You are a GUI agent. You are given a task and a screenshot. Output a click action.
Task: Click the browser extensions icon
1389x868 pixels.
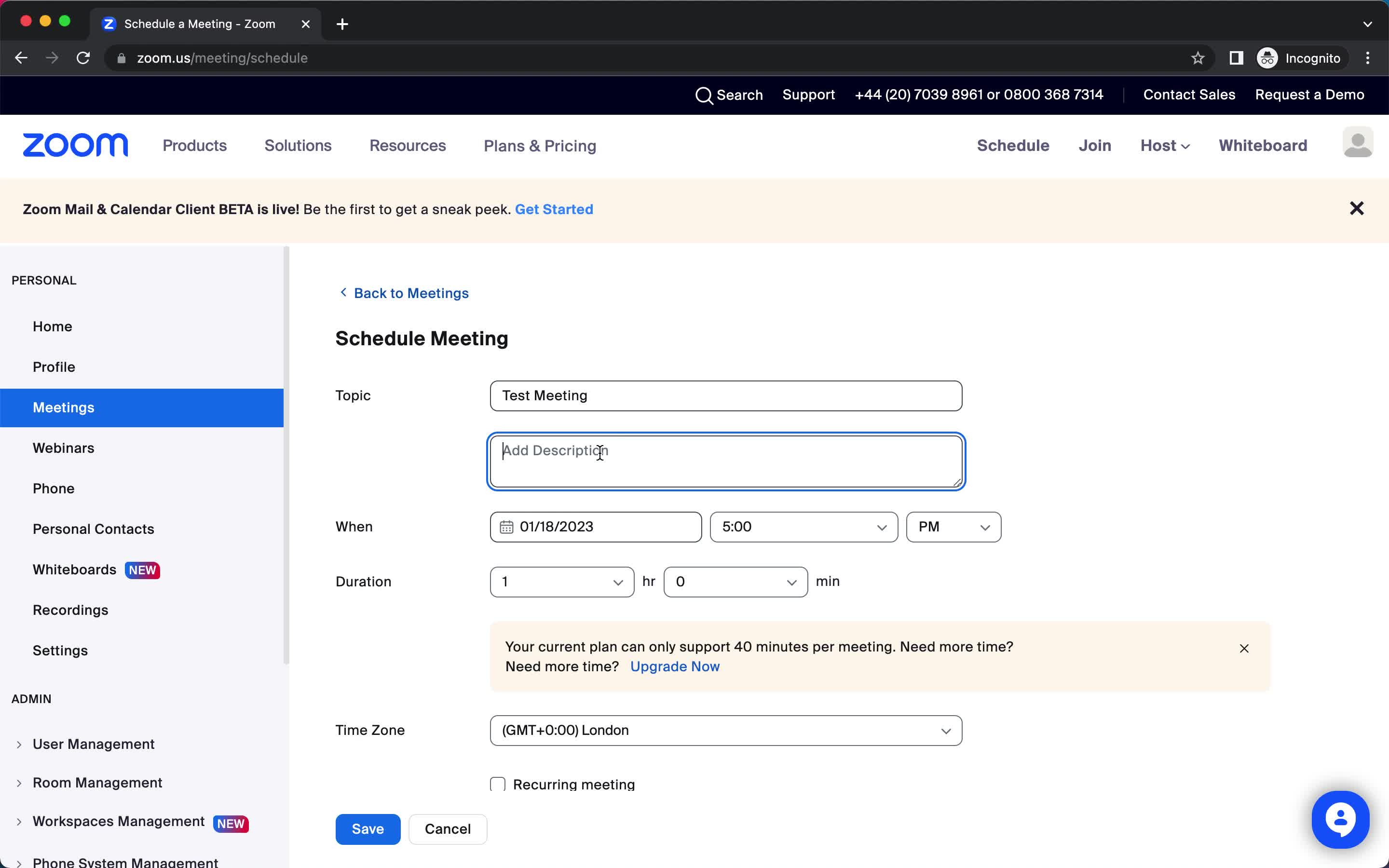point(1237,58)
